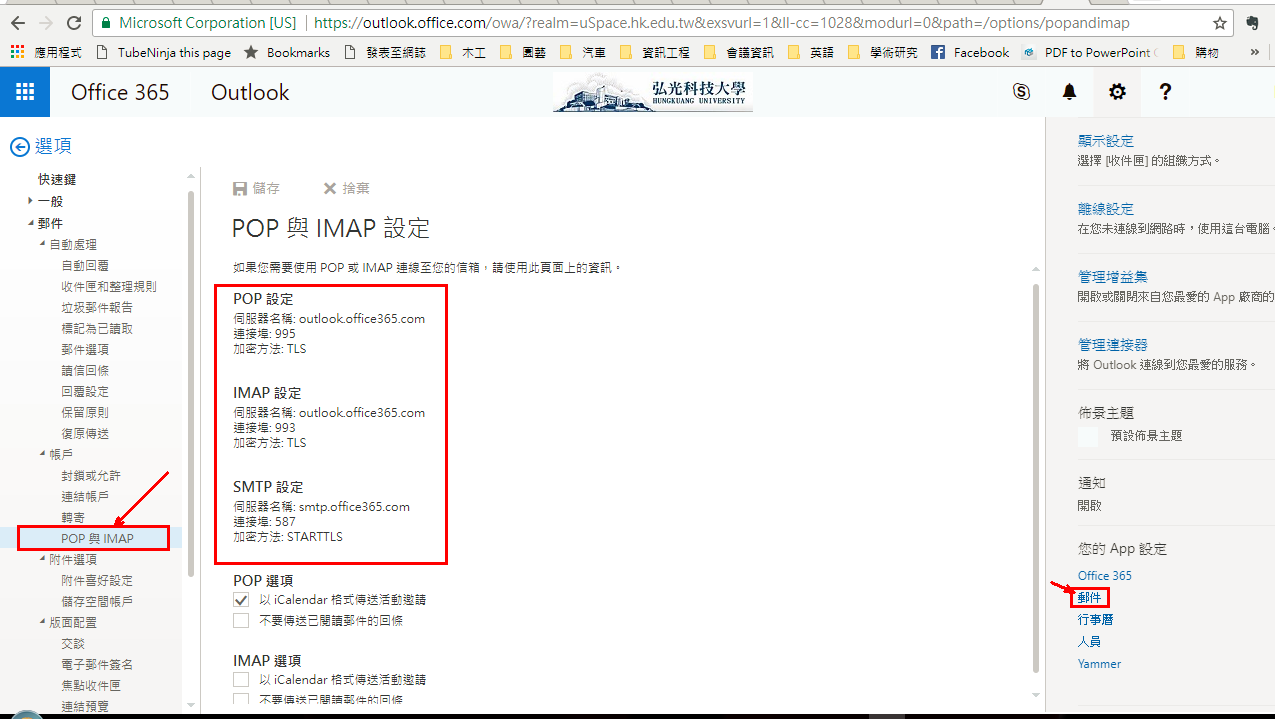
Task: Click the Evernote extension icon
Action: (1254, 22)
